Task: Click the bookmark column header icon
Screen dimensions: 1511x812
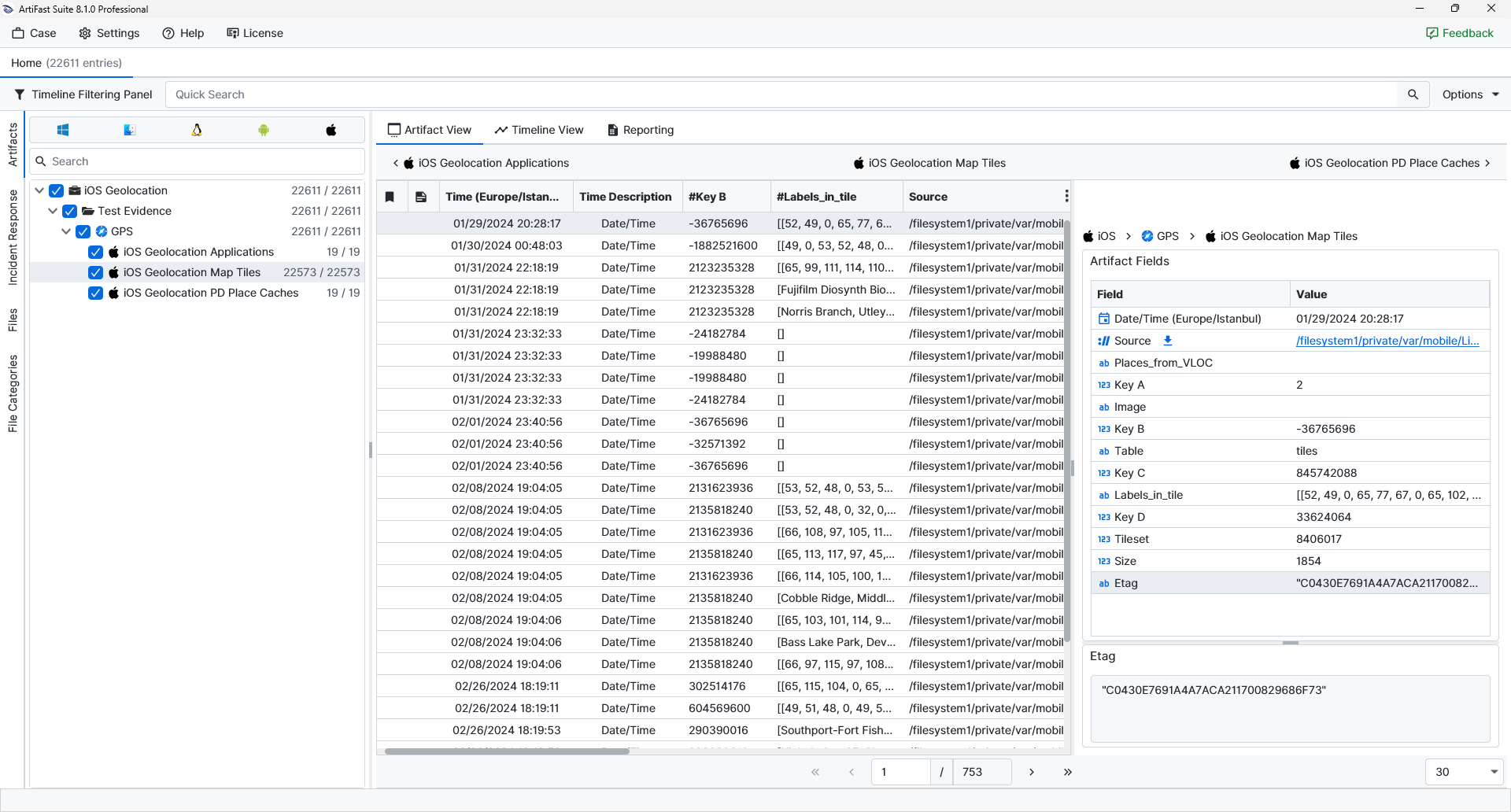Action: 390,197
